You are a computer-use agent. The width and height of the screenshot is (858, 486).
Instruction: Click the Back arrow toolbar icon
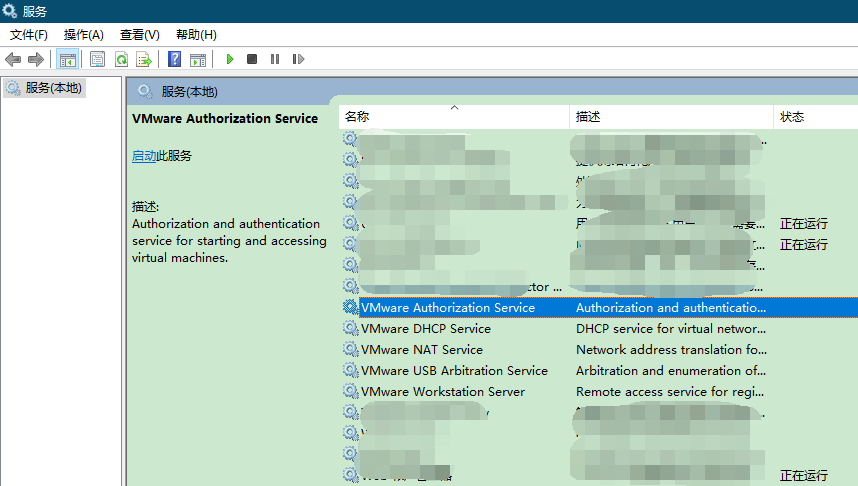tap(13, 59)
